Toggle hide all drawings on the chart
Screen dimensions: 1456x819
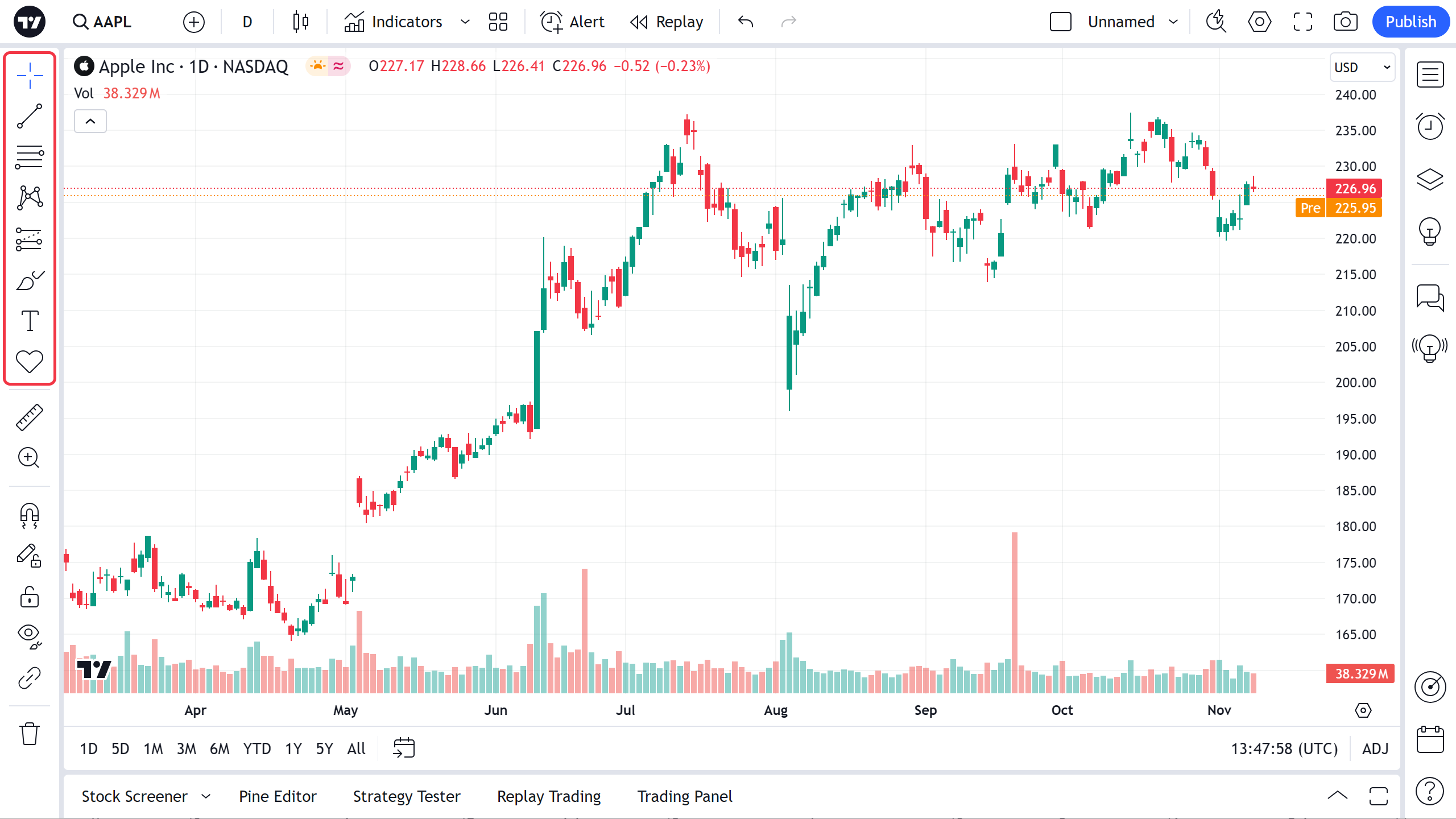(x=29, y=635)
